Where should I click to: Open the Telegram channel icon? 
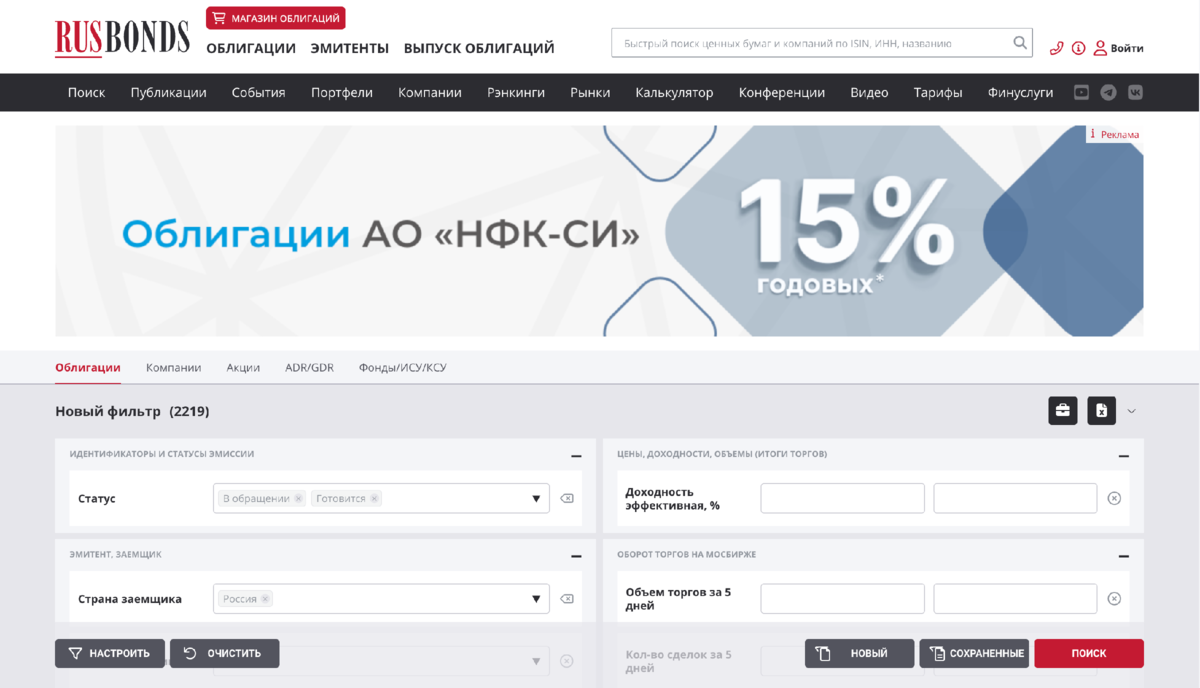[1108, 92]
